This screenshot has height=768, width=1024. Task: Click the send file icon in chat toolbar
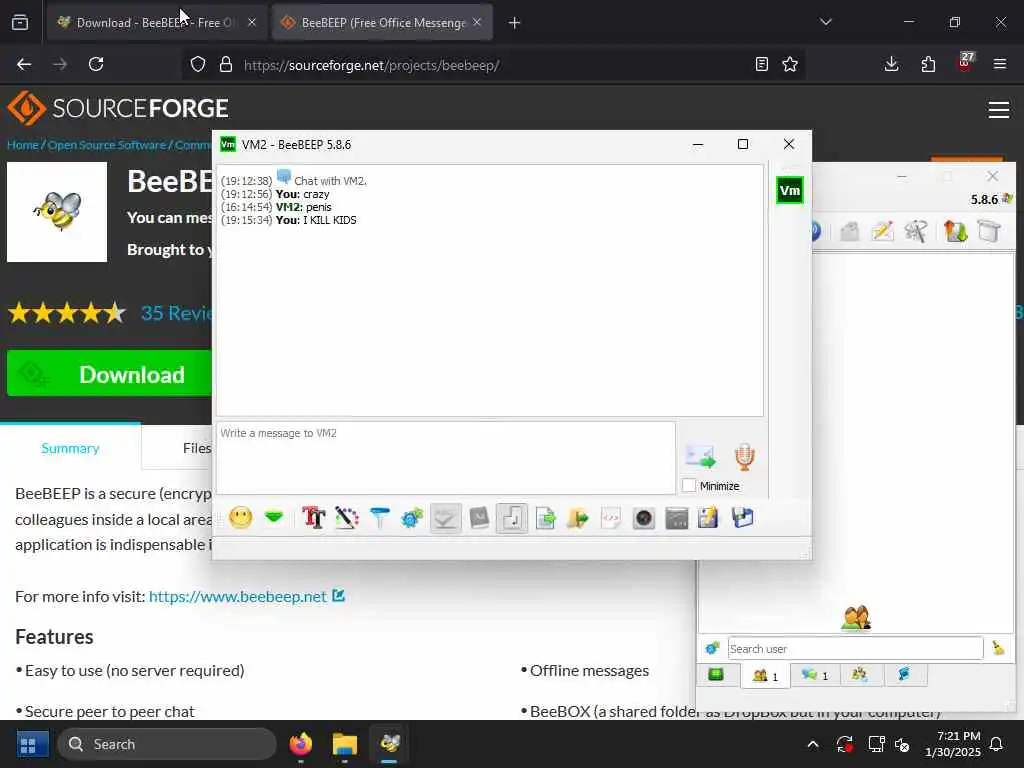[545, 519]
